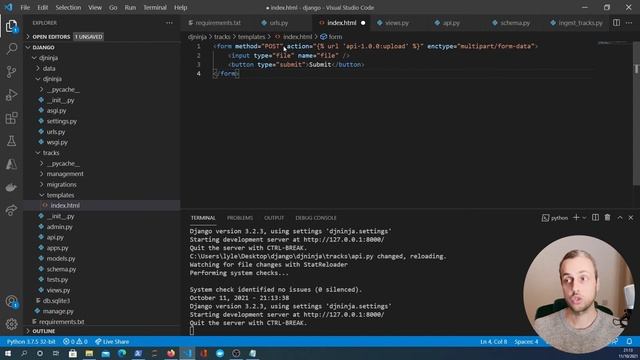The width and height of the screenshot is (640, 360).
Task: Open the Extensions view
Action: (11, 118)
